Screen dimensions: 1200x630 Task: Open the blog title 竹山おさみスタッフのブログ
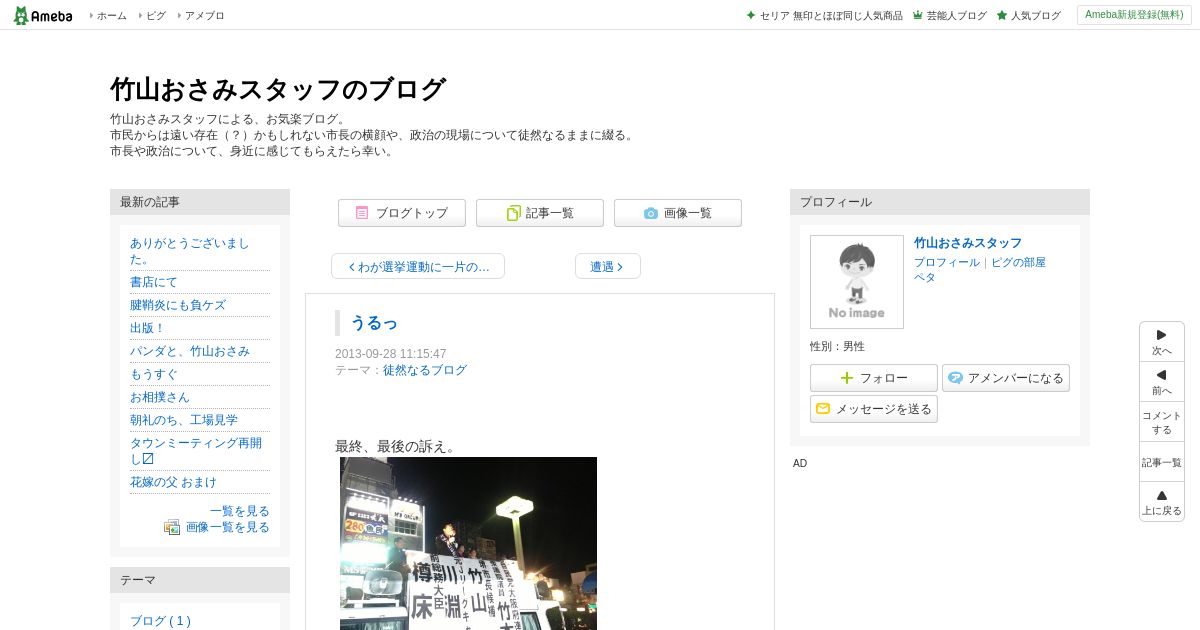click(x=277, y=89)
